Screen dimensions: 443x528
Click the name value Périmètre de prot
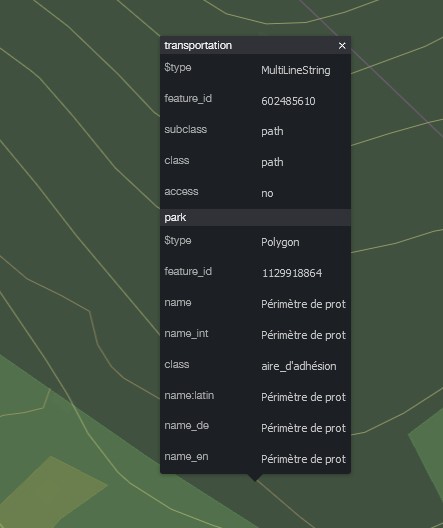[x=303, y=304]
